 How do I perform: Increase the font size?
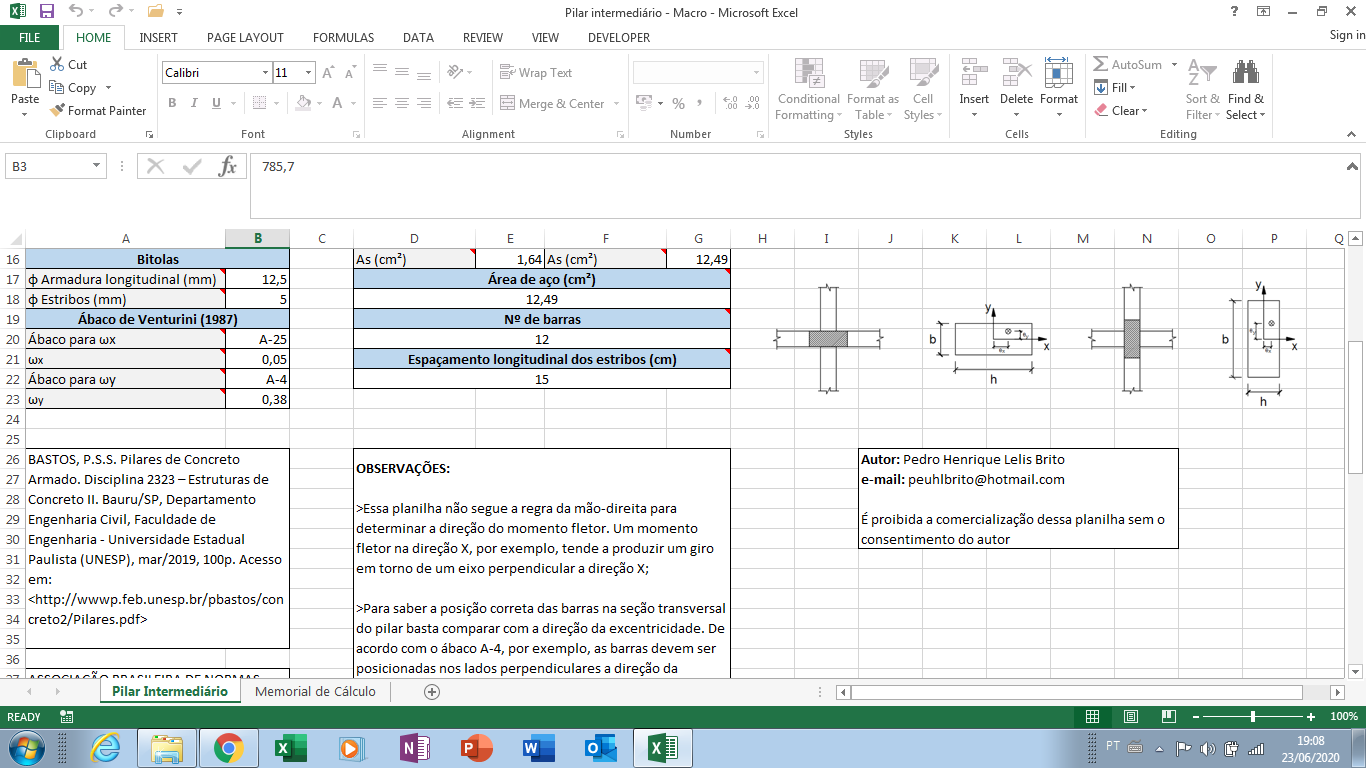click(x=327, y=73)
